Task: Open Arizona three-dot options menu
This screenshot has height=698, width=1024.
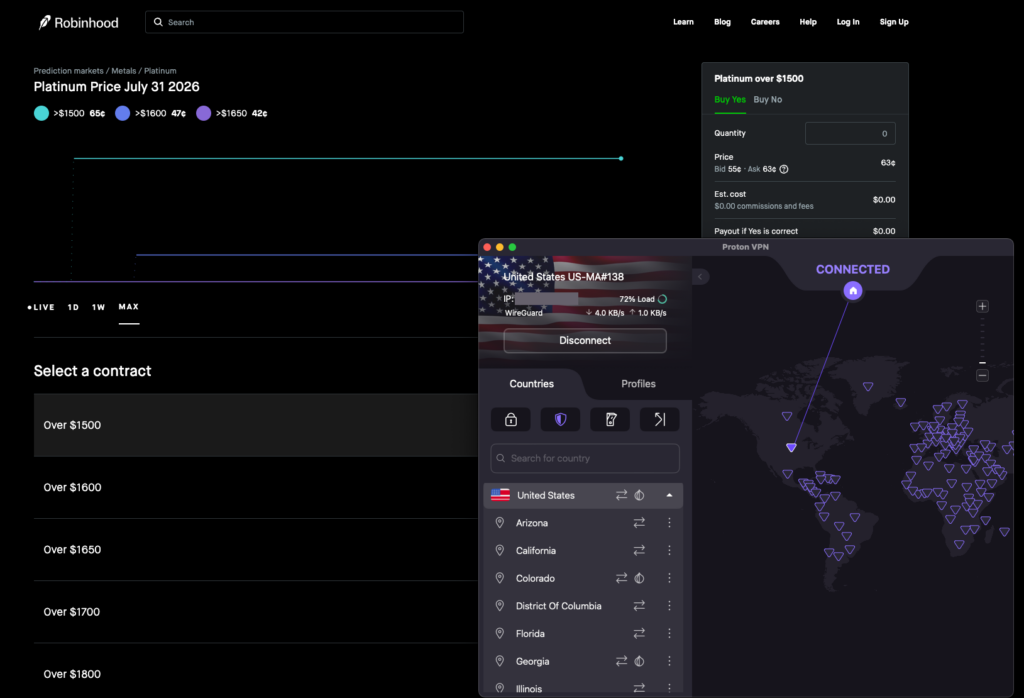Action: pyautogui.click(x=669, y=523)
